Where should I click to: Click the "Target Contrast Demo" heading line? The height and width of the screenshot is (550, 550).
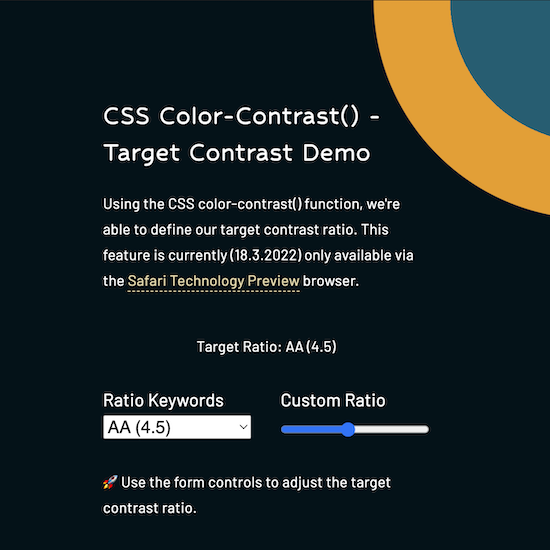tap(237, 153)
